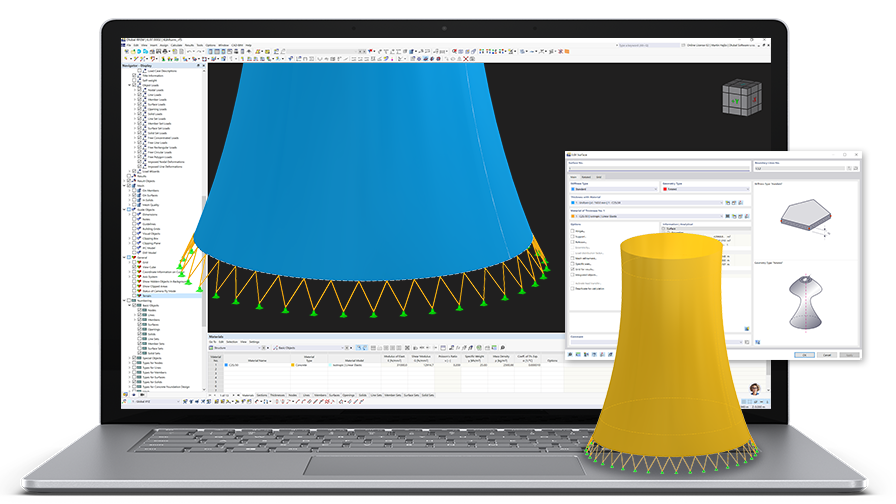Toggle the Hinges checkbox in Edit Surface
896x504 pixels.
pos(573,231)
